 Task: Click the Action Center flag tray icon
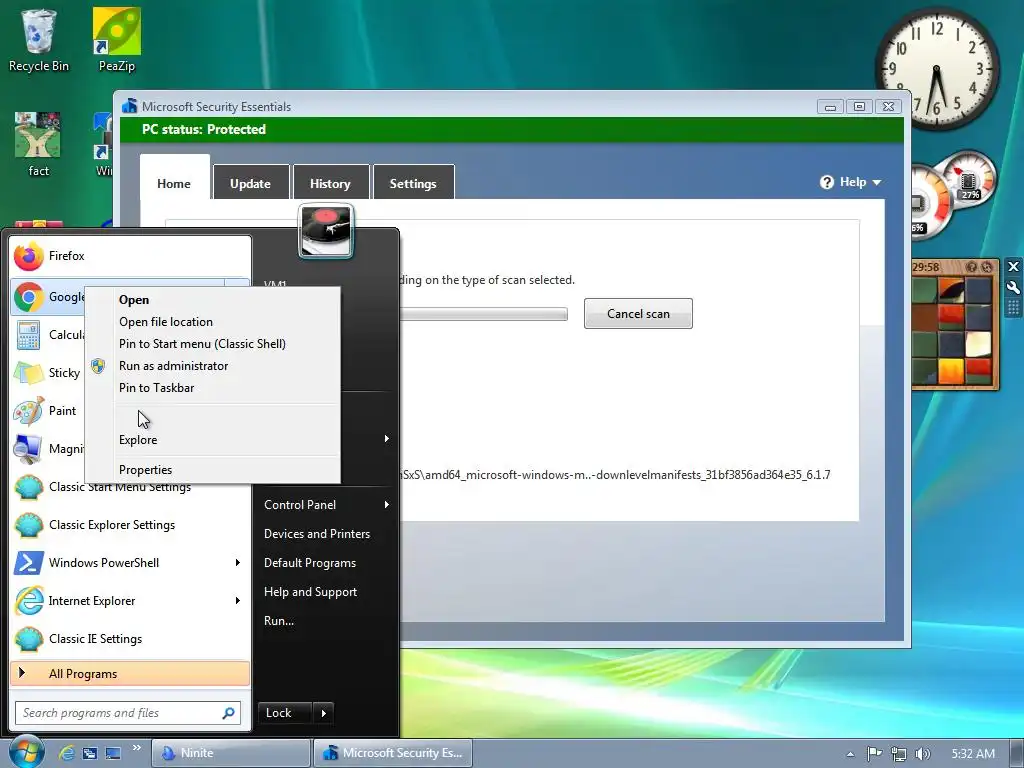[x=874, y=754]
